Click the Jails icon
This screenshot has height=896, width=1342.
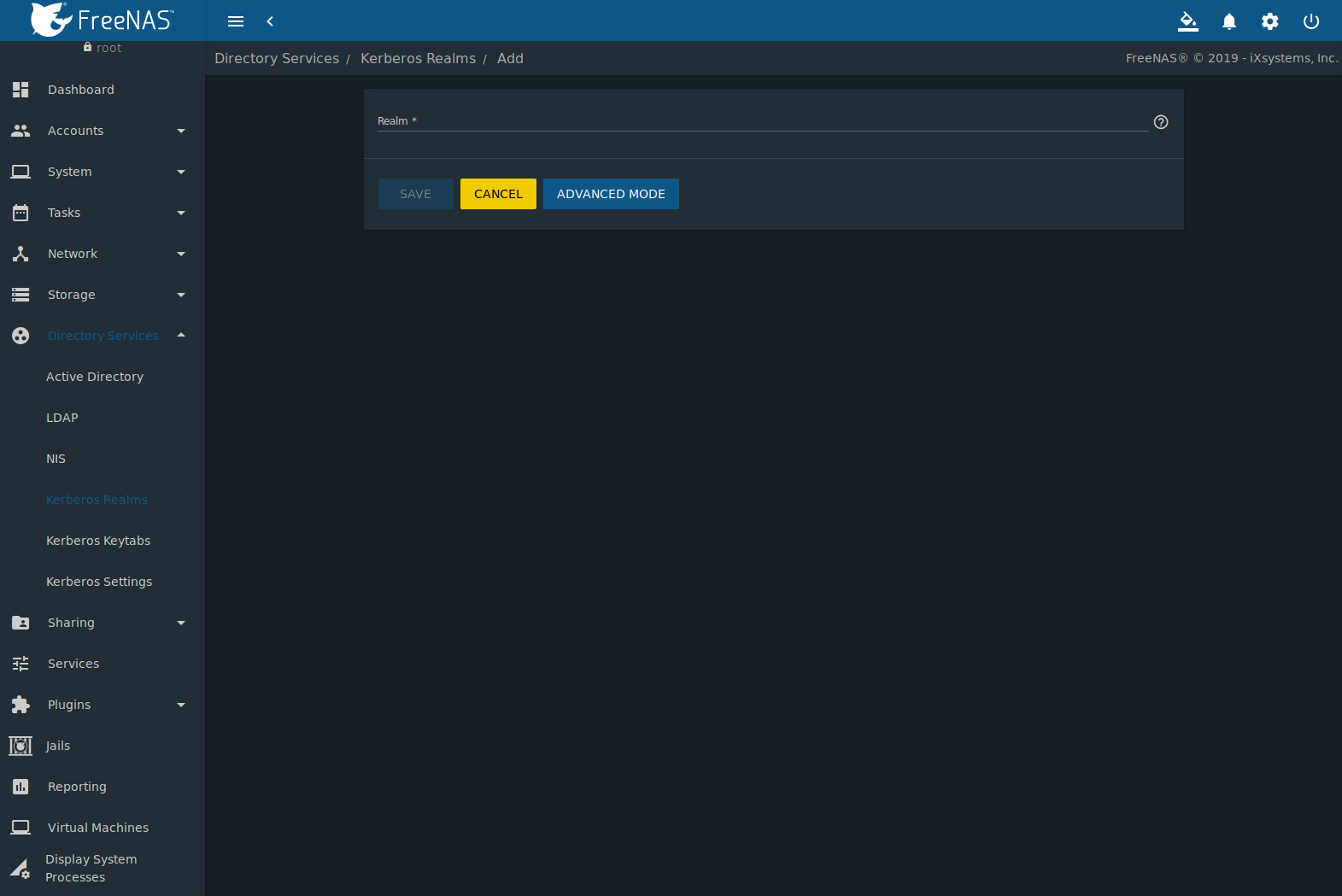pyautogui.click(x=21, y=746)
